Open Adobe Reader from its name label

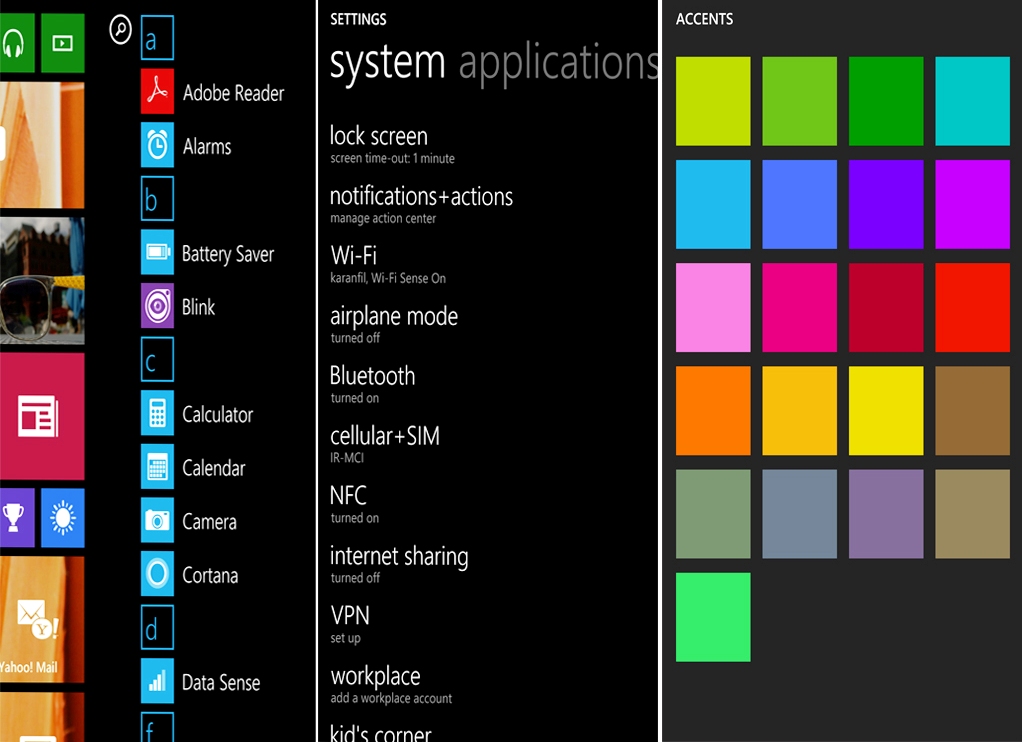tap(233, 93)
